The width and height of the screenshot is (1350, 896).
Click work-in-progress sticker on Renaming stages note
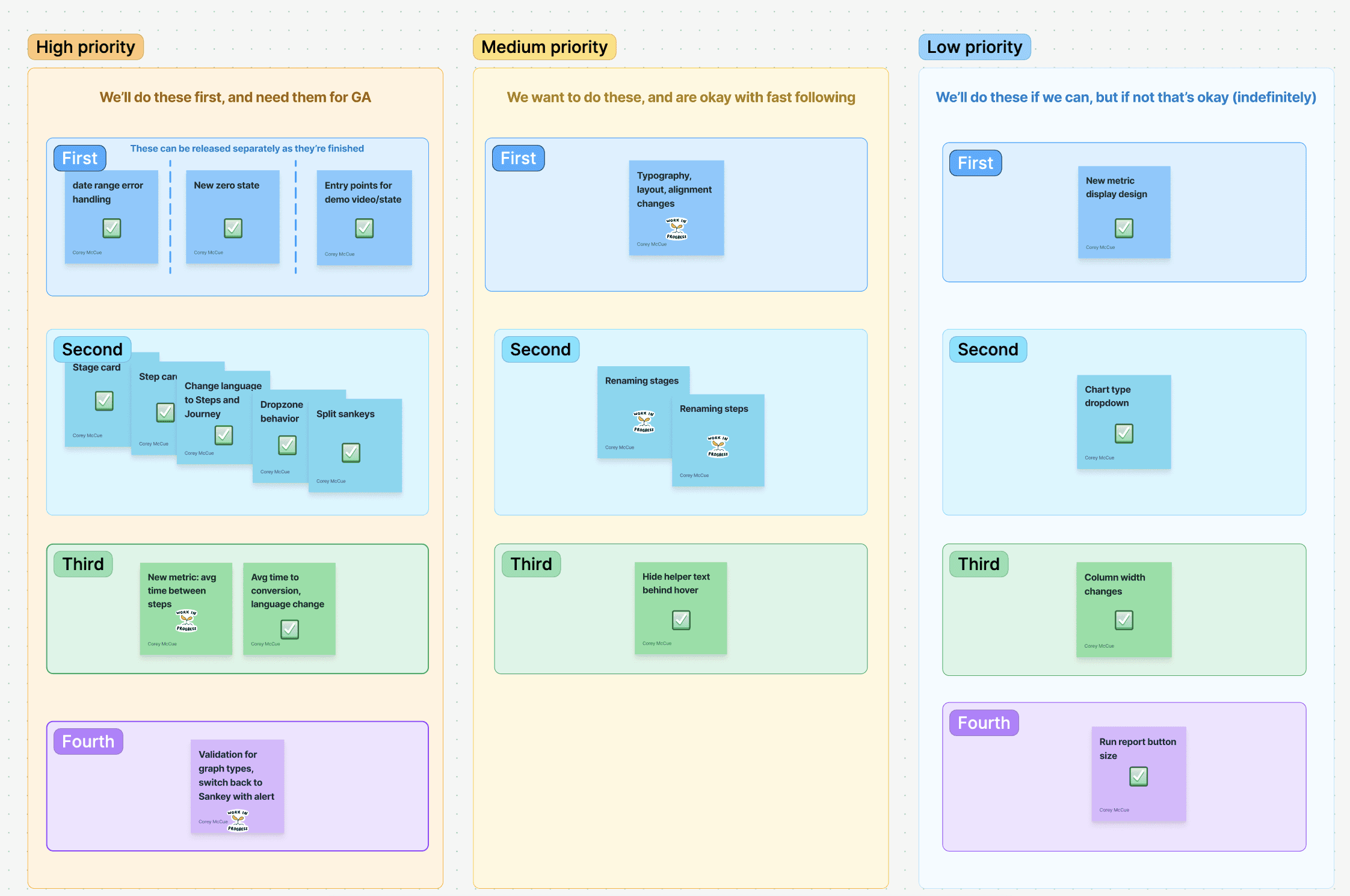tap(643, 422)
